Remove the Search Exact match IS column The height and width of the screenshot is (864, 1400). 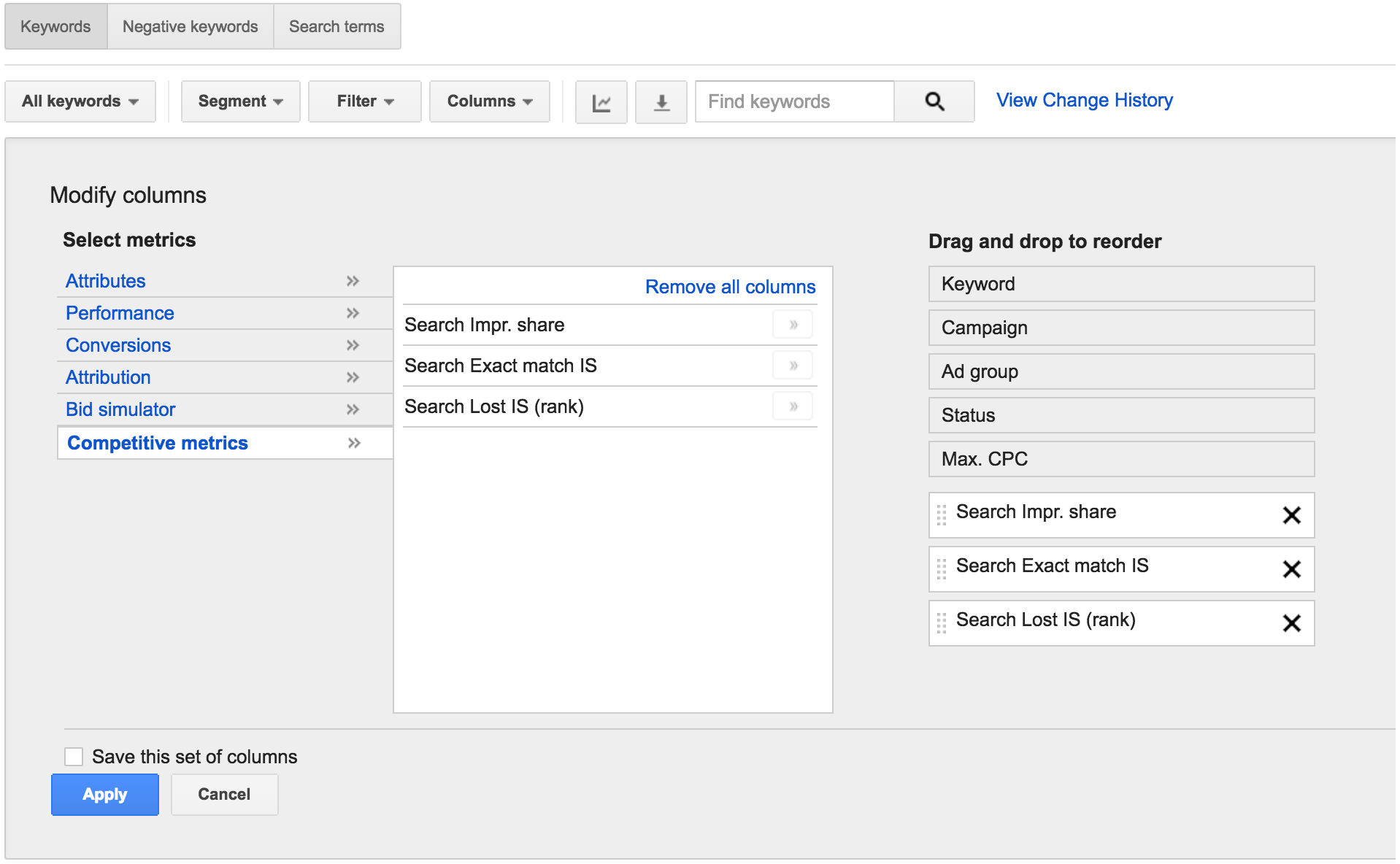tap(1291, 569)
